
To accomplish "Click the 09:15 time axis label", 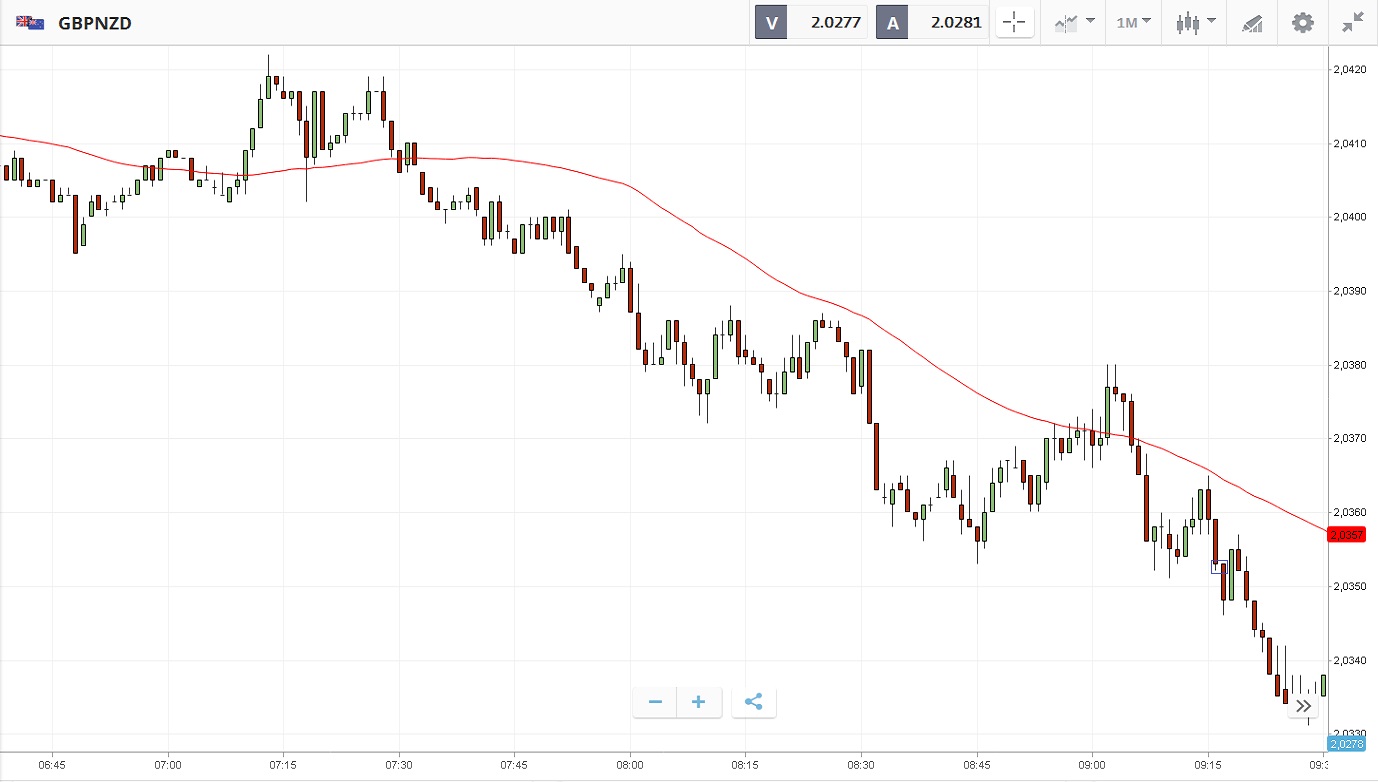I will [1207, 765].
